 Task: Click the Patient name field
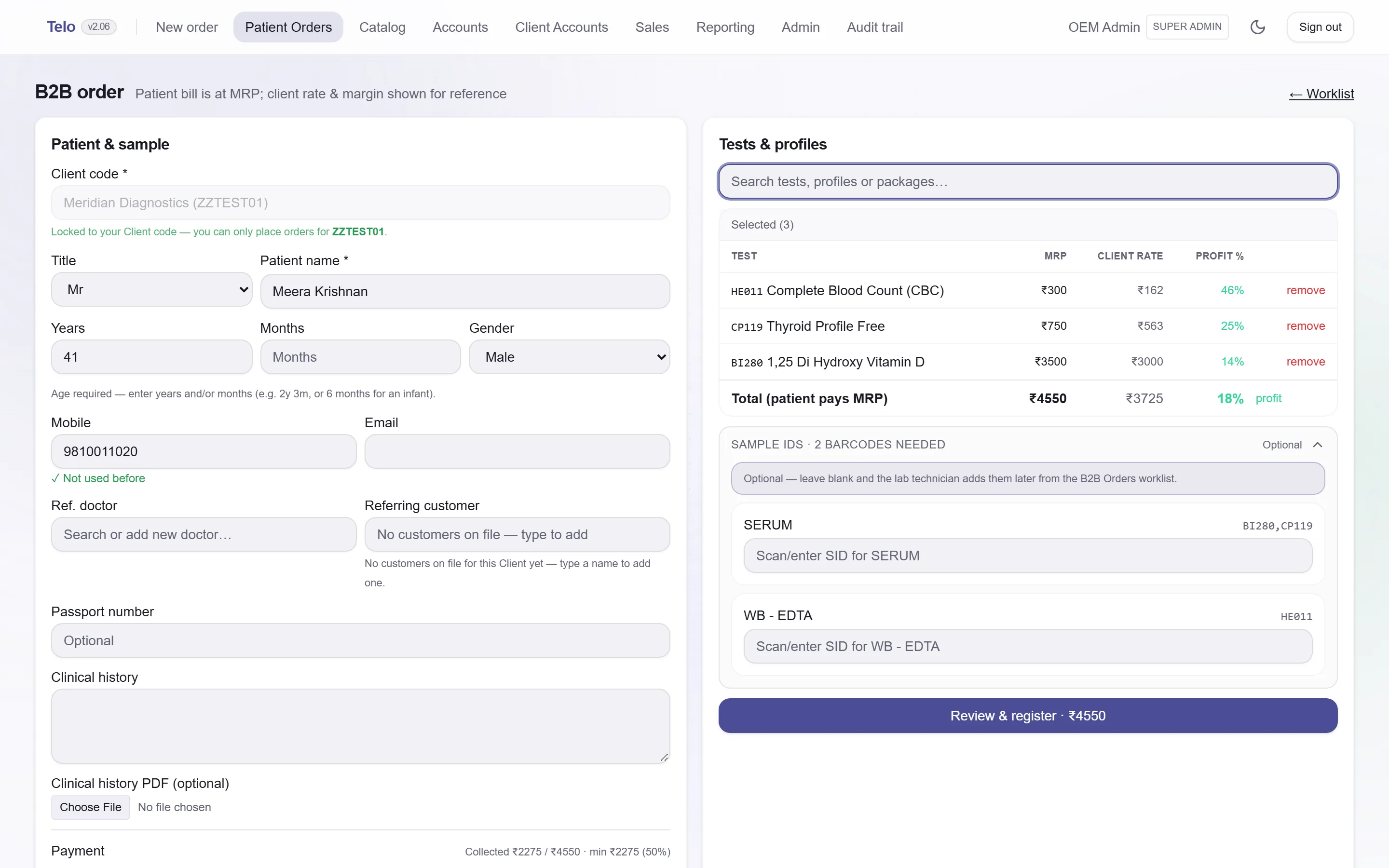point(465,291)
